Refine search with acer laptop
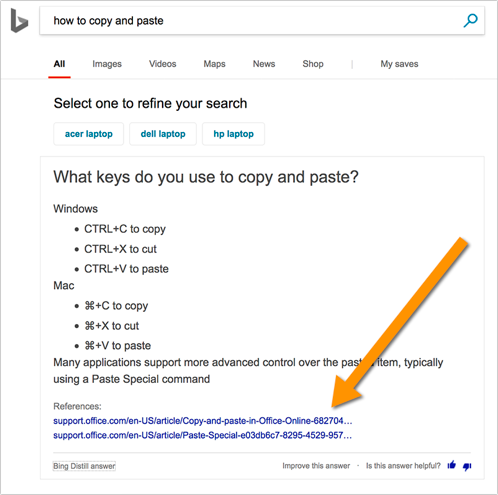 click(x=89, y=134)
